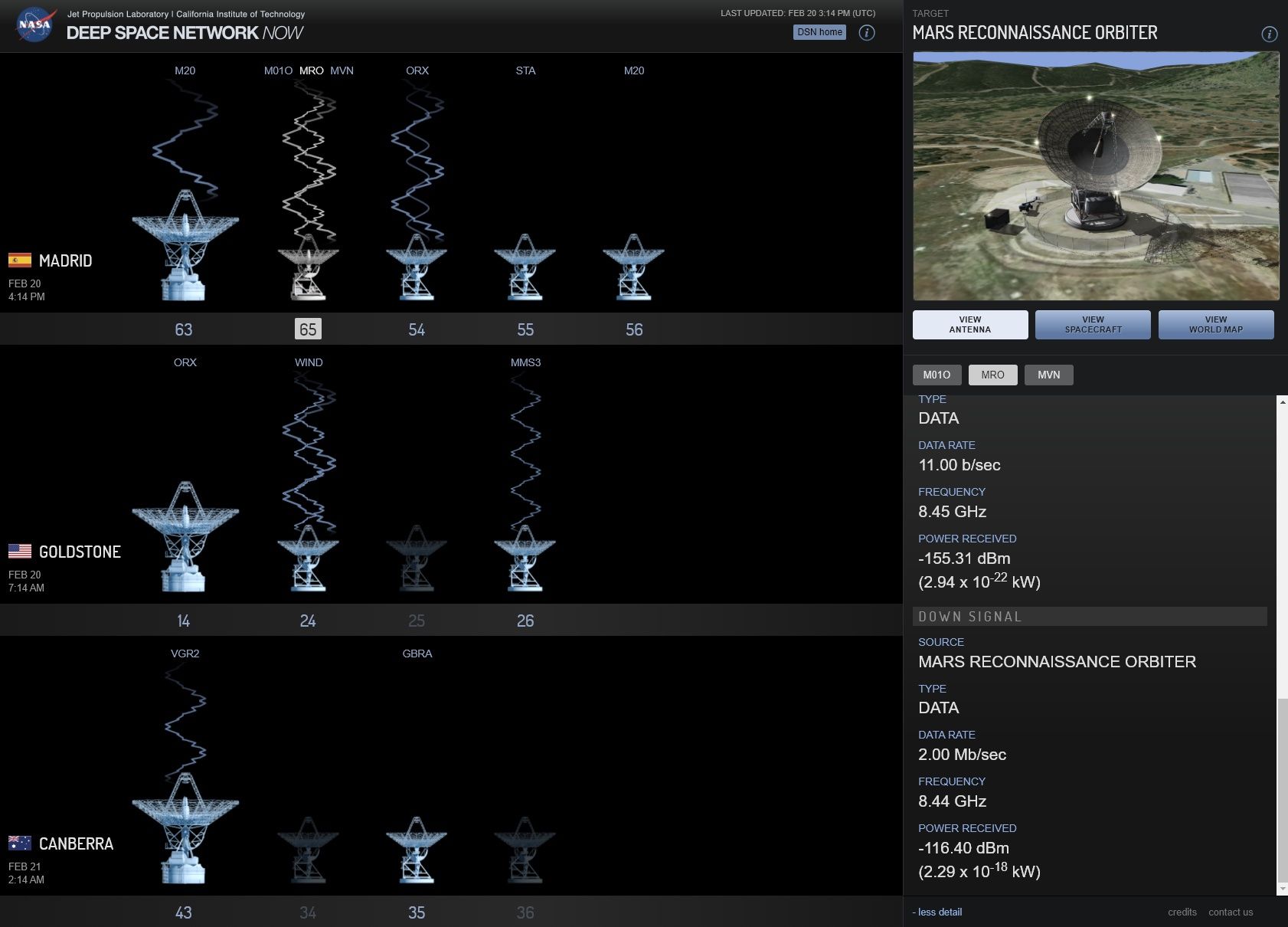This screenshot has width=1288, height=927.
Task: Click antenna number 35 in Canberra row
Action: pyautogui.click(x=417, y=912)
